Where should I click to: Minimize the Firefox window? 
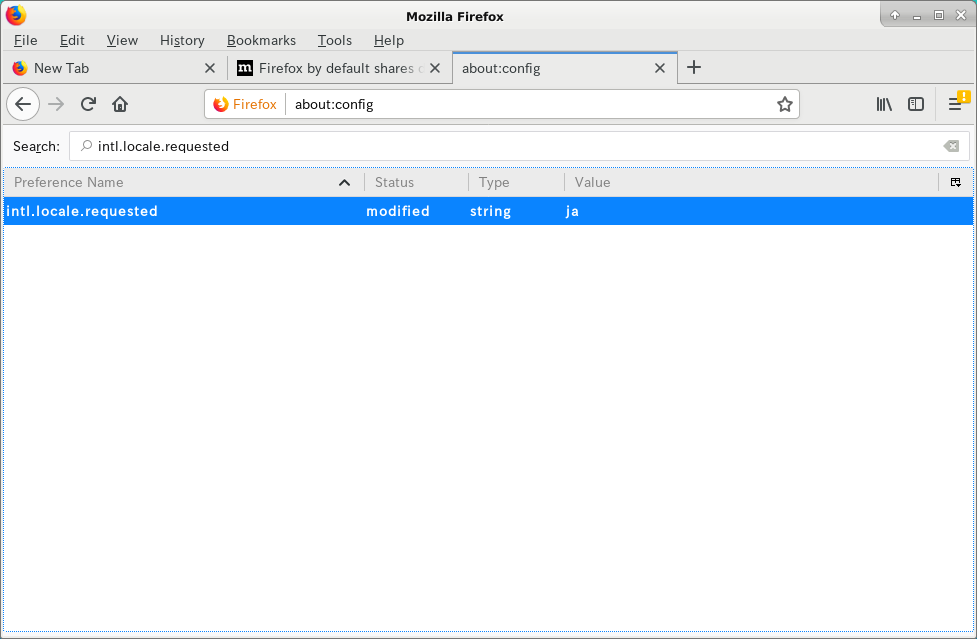[917, 16]
